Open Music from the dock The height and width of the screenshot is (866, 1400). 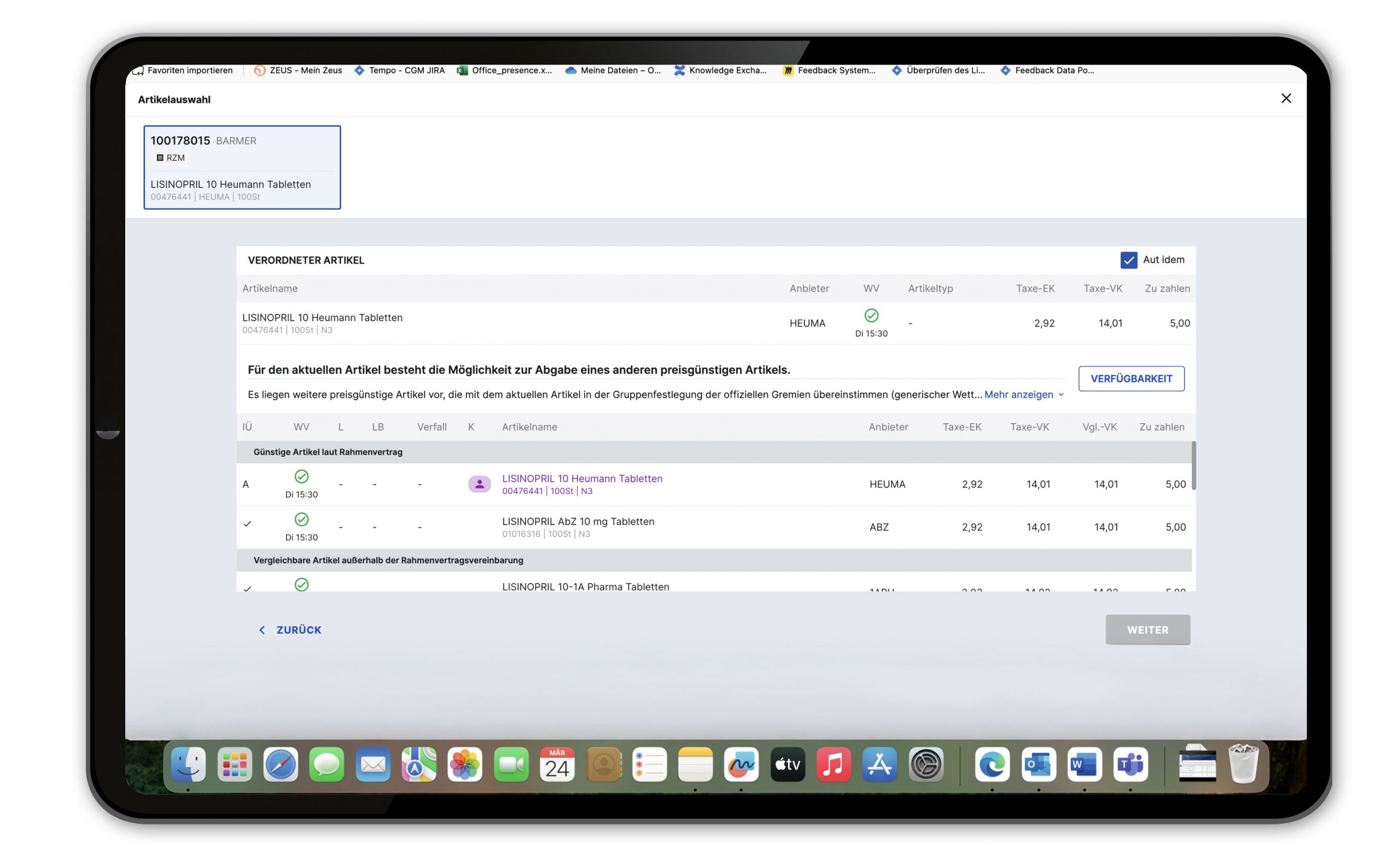click(x=833, y=765)
